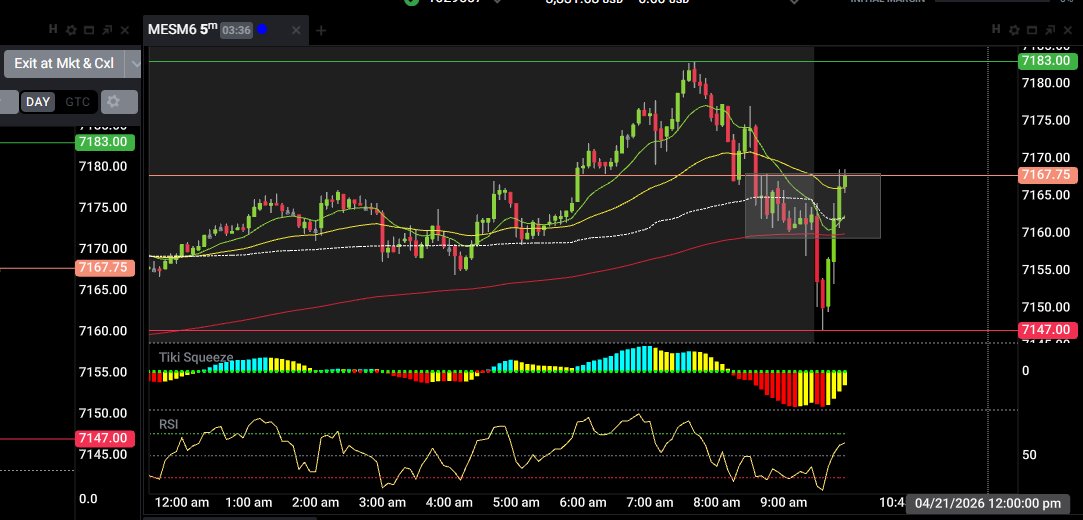The width and height of the screenshot is (1083, 520).
Task: Pop out the left panel with arrow icon
Action: [x=106, y=30]
